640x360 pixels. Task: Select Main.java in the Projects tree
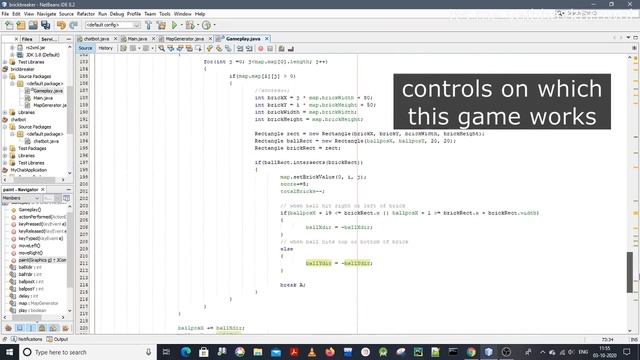(43, 98)
